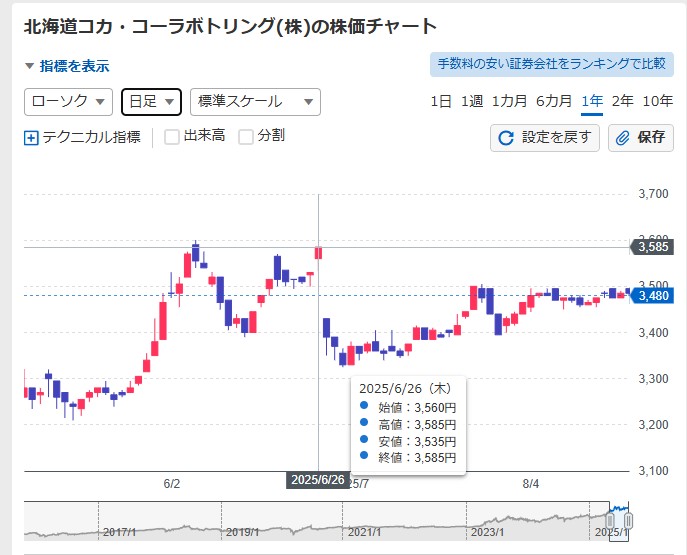Viewport: 687px width, 555px height.
Task: Select the 1カ月 period tab
Action: [509, 101]
